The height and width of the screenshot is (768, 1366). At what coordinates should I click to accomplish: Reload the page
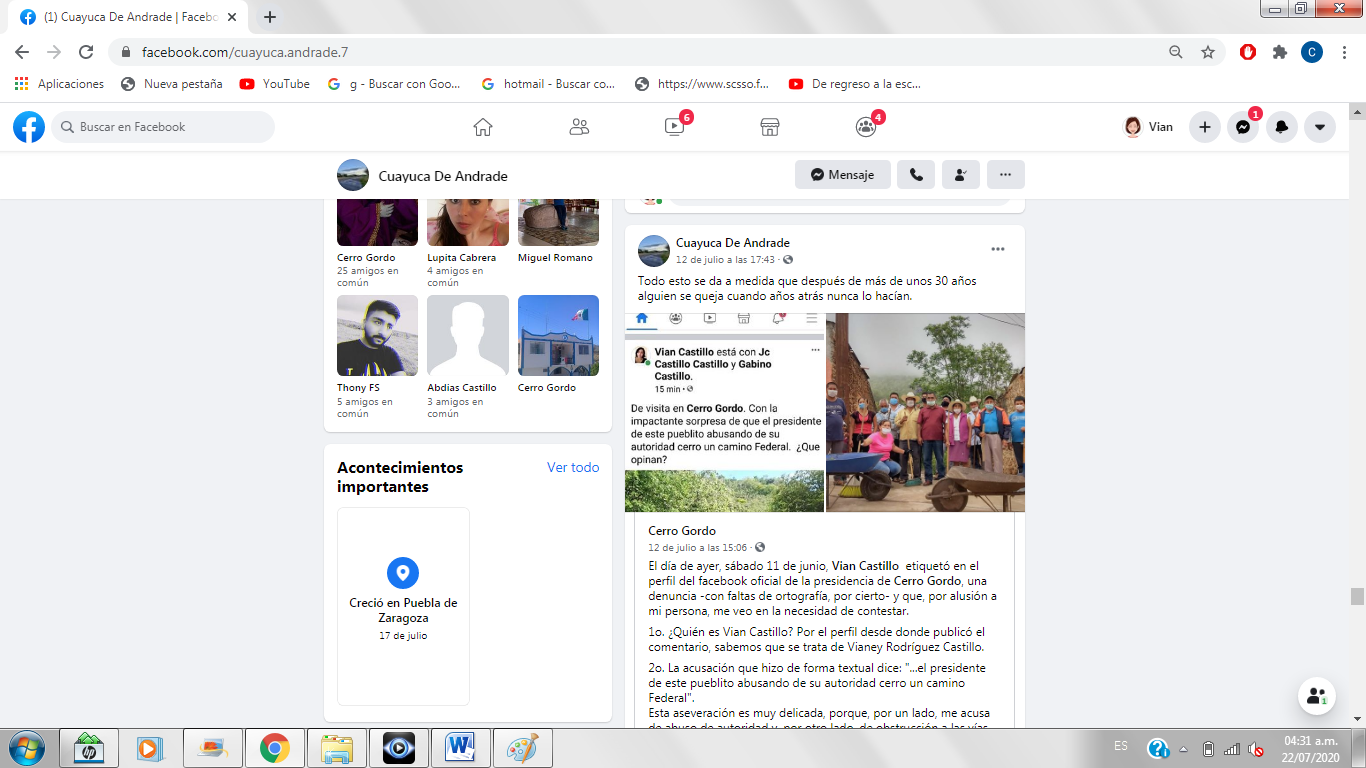(x=87, y=52)
